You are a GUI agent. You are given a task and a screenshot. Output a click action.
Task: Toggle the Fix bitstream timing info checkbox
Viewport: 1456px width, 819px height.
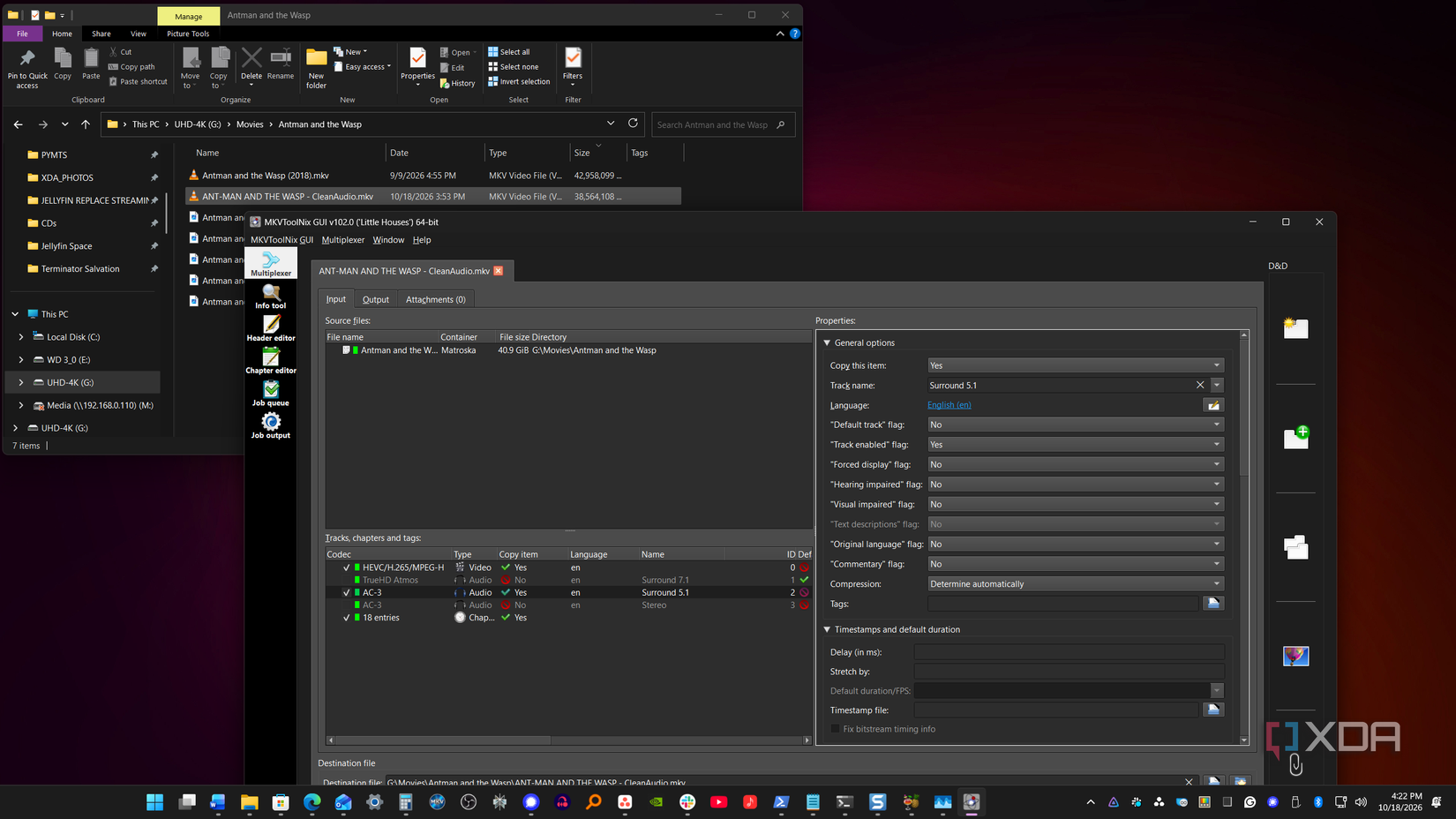tap(836, 729)
